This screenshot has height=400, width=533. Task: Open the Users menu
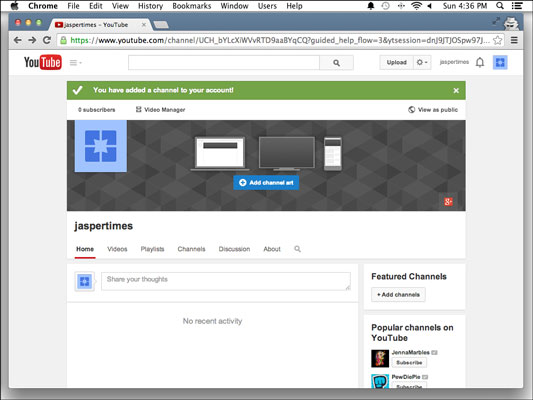(x=267, y=6)
